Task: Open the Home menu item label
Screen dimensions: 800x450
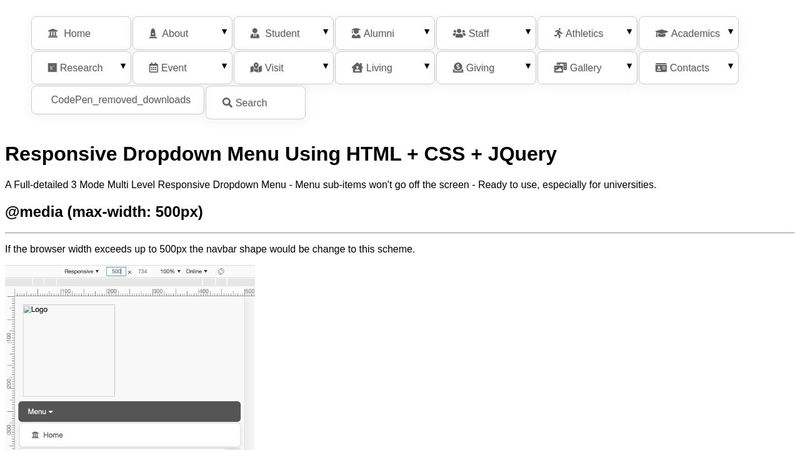Action: point(77,34)
